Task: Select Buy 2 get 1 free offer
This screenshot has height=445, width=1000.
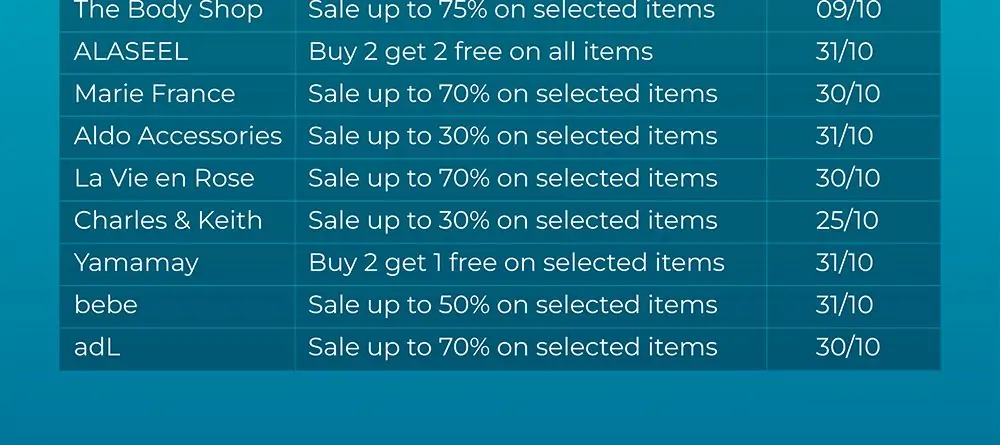Action: point(517,263)
